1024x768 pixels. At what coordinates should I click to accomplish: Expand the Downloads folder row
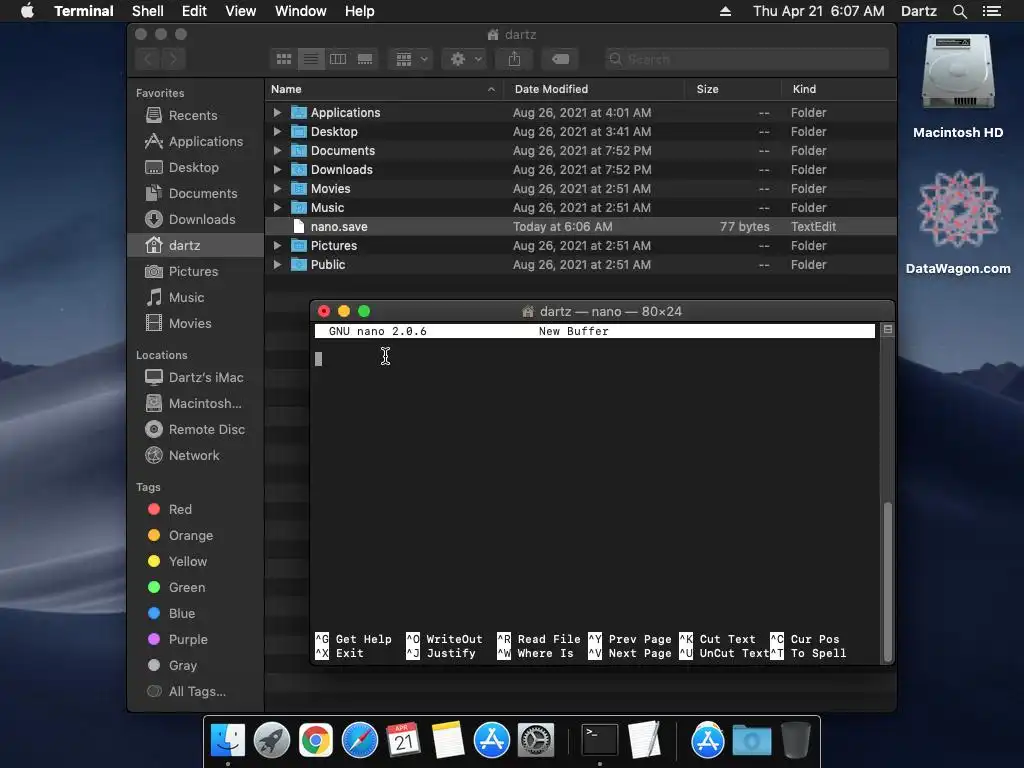277,169
